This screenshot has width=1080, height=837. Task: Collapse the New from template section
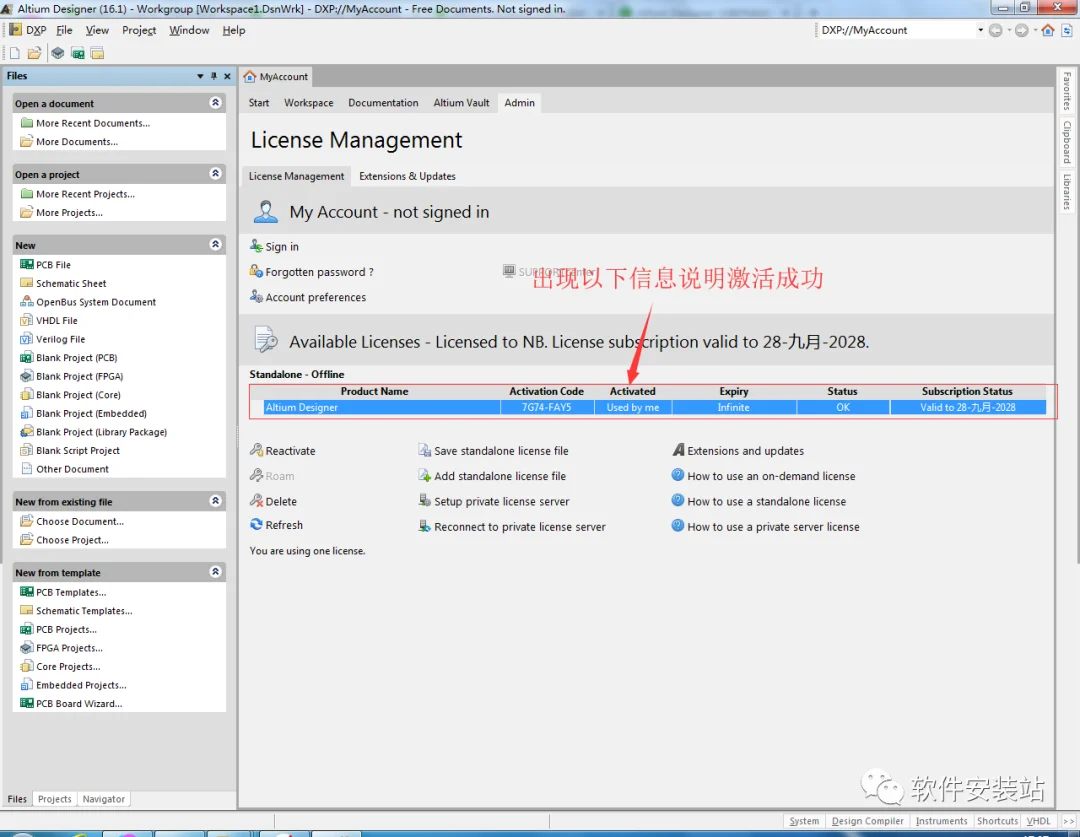click(216, 572)
